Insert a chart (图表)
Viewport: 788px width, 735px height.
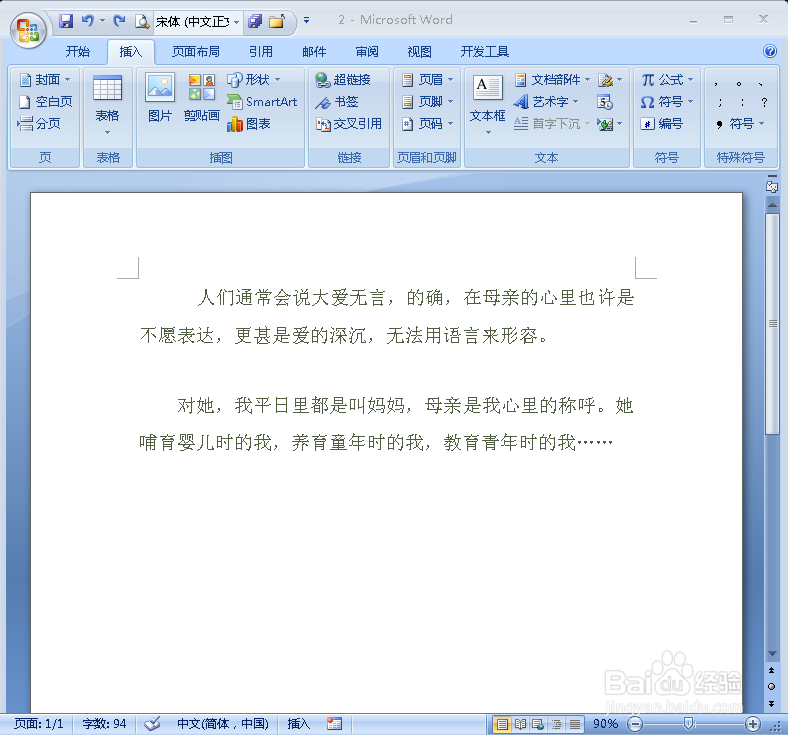pos(249,124)
